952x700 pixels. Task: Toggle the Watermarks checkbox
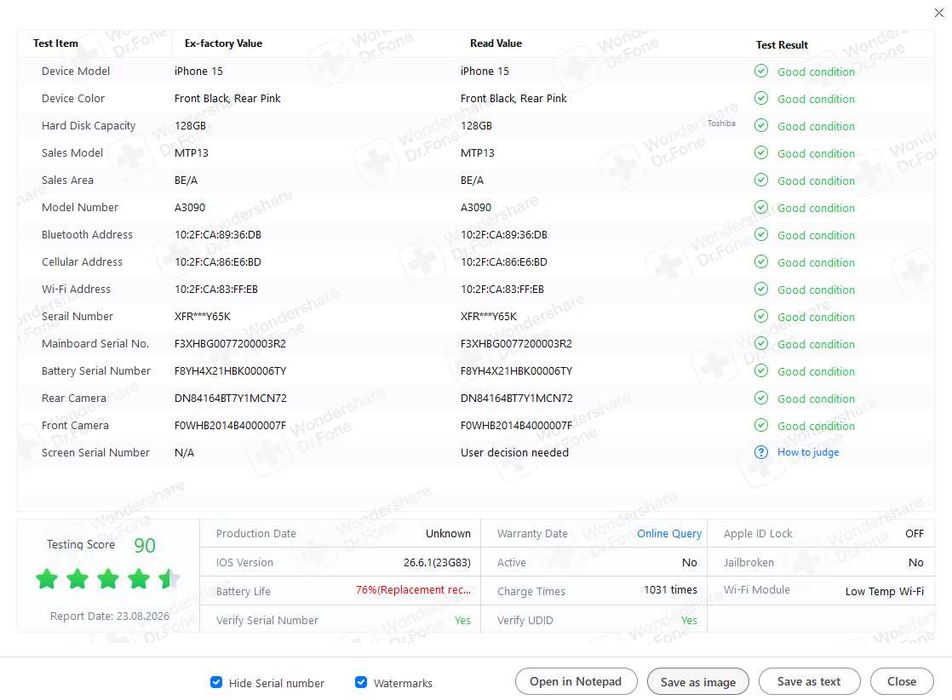(361, 682)
